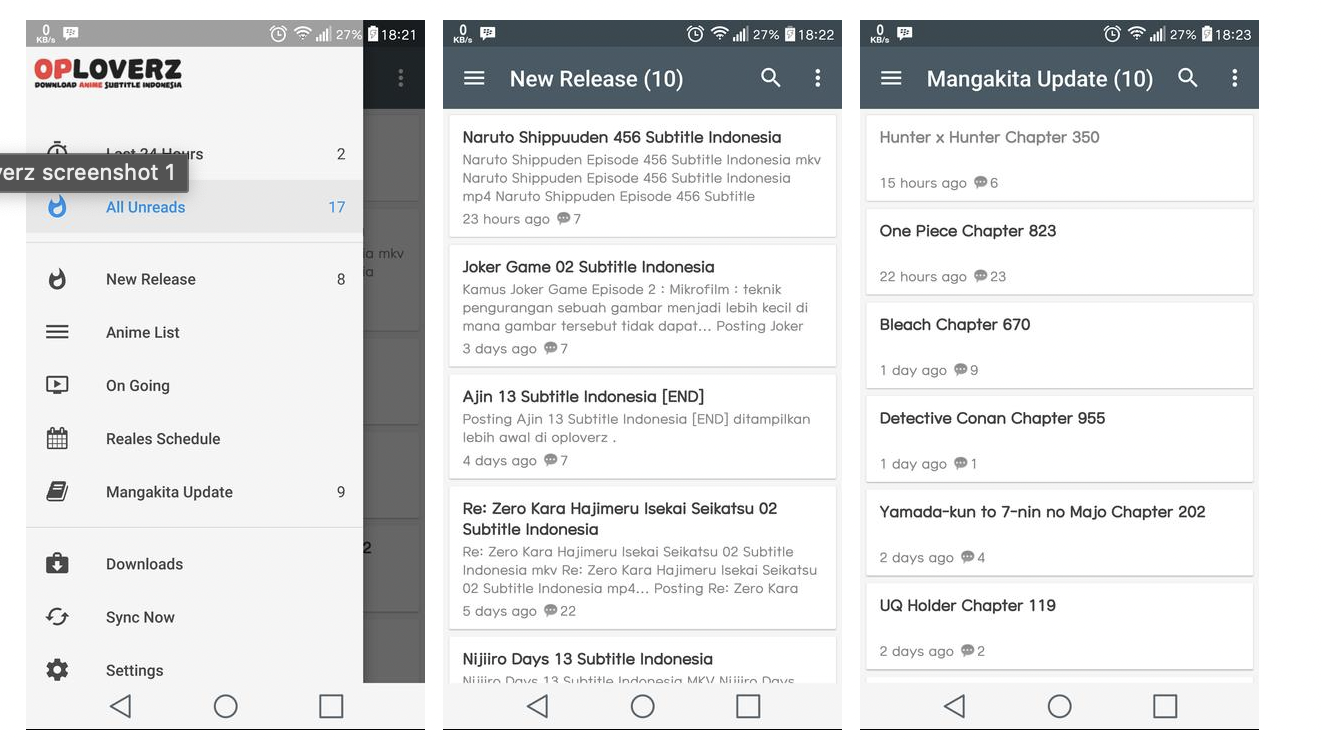This screenshot has height=740, width=1322.
Task: Click the calendar icon beside Reales Schedule
Action: point(58,438)
